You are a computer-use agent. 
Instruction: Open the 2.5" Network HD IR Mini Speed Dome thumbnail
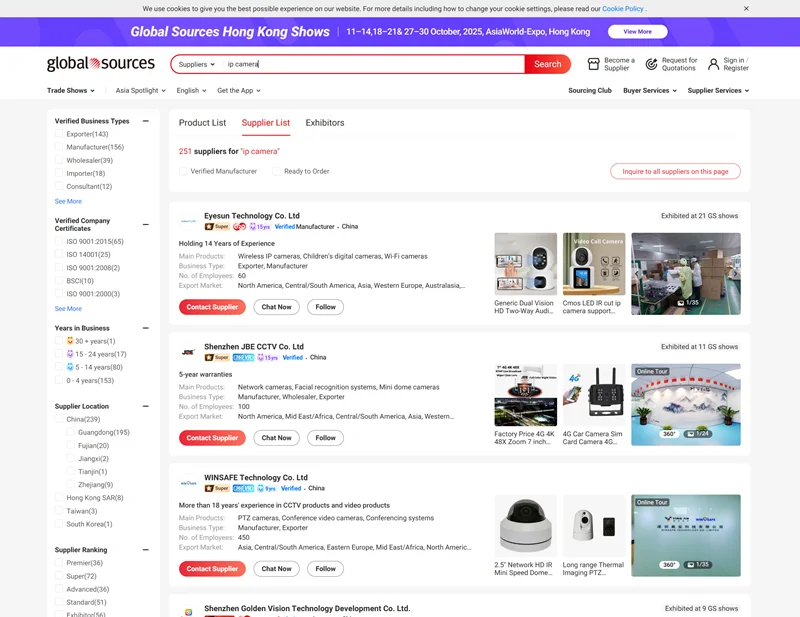pyautogui.click(x=526, y=526)
